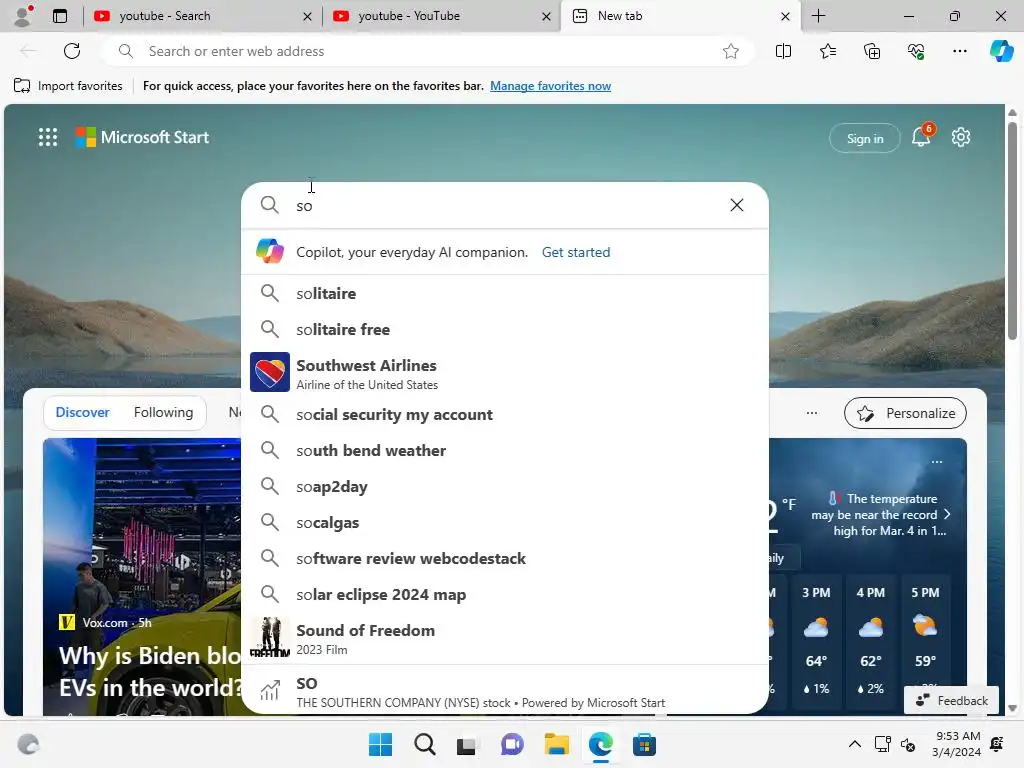Open taskbar Search icon
The width and height of the screenshot is (1024, 768).
424,744
